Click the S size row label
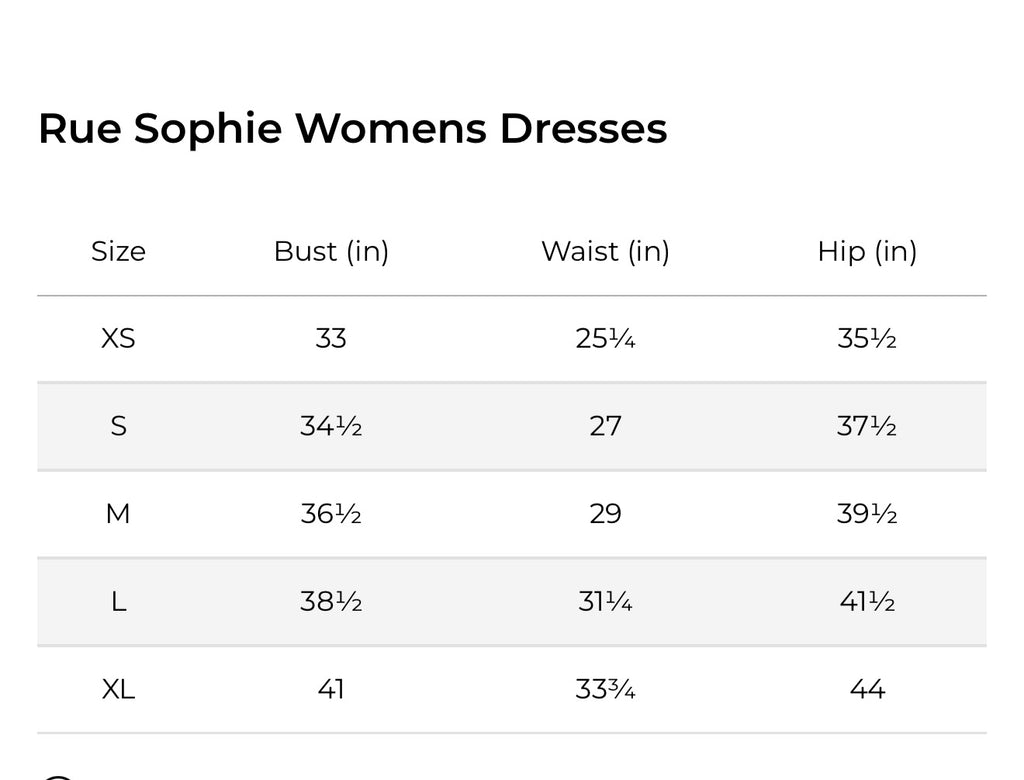This screenshot has height=780, width=1024. pyautogui.click(x=118, y=426)
